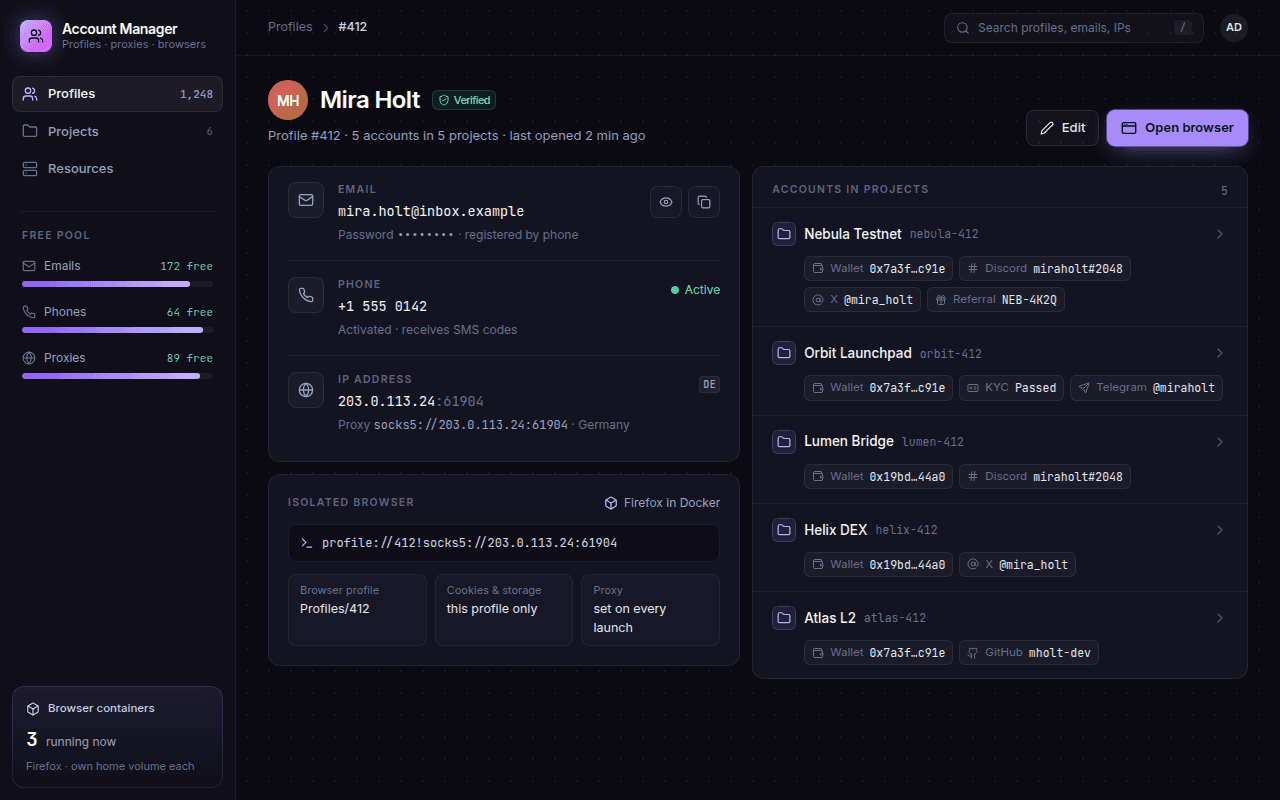Click the AD user avatar

[1234, 28]
